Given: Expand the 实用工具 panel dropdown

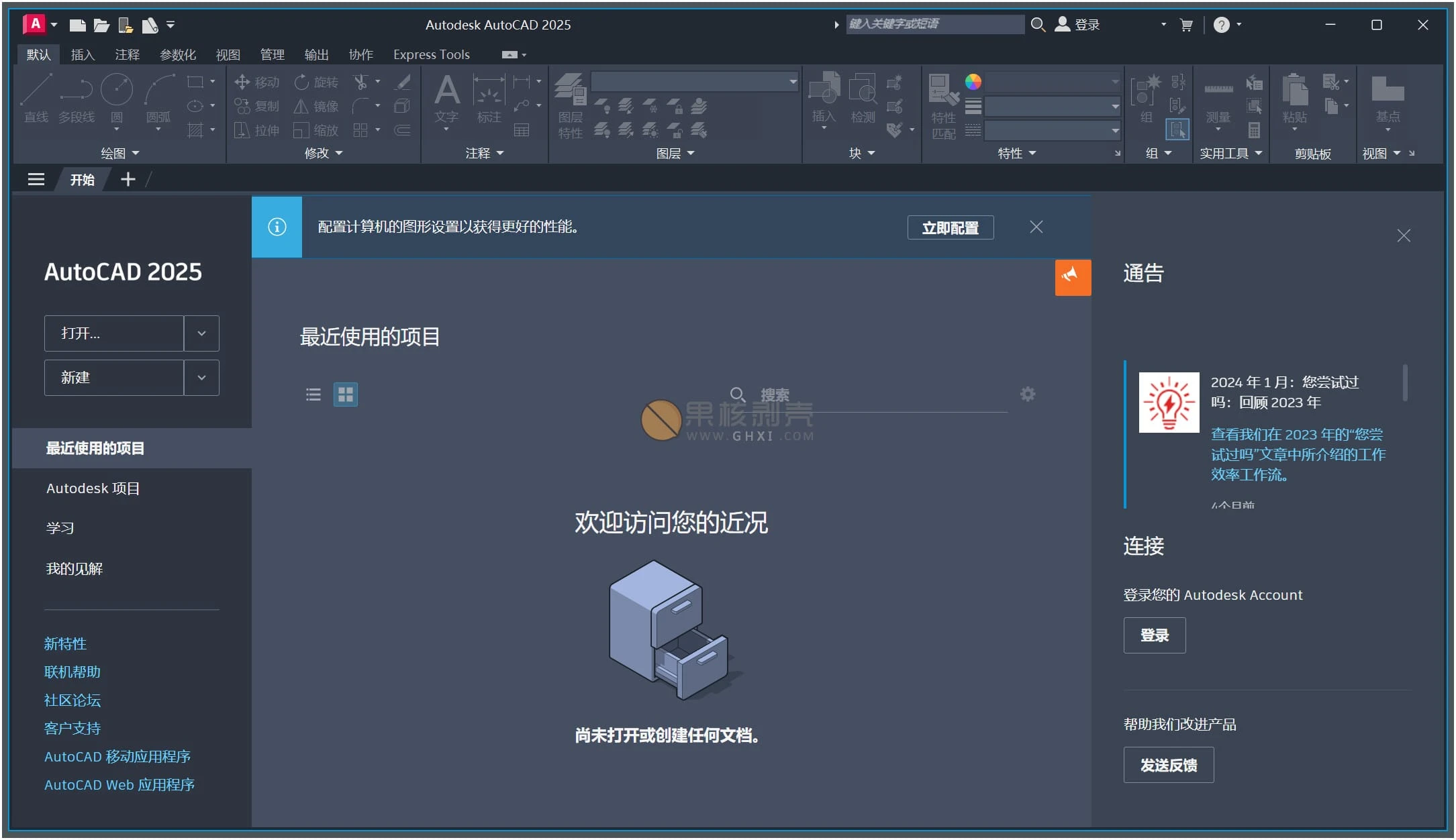Looking at the screenshot, I should pos(1231,154).
